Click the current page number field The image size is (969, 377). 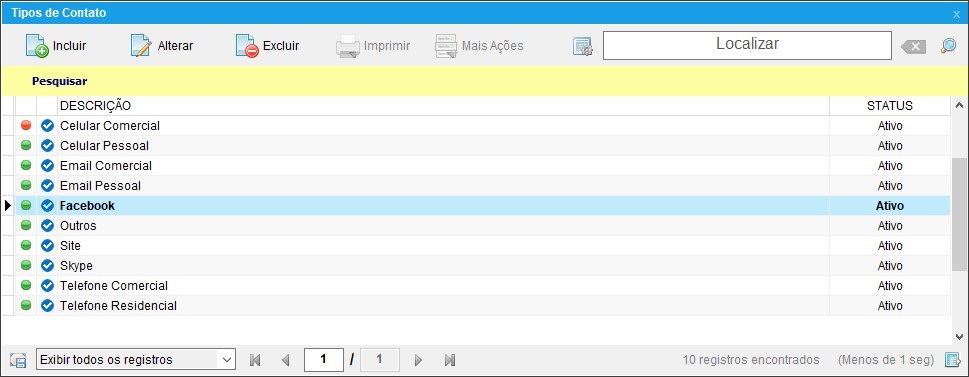[324, 359]
